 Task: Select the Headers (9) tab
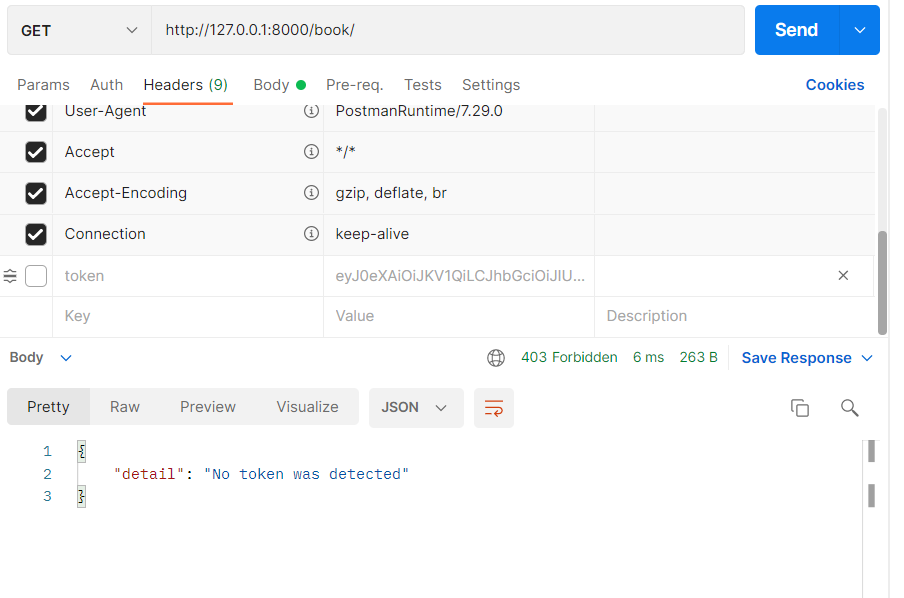pyautogui.click(x=186, y=85)
